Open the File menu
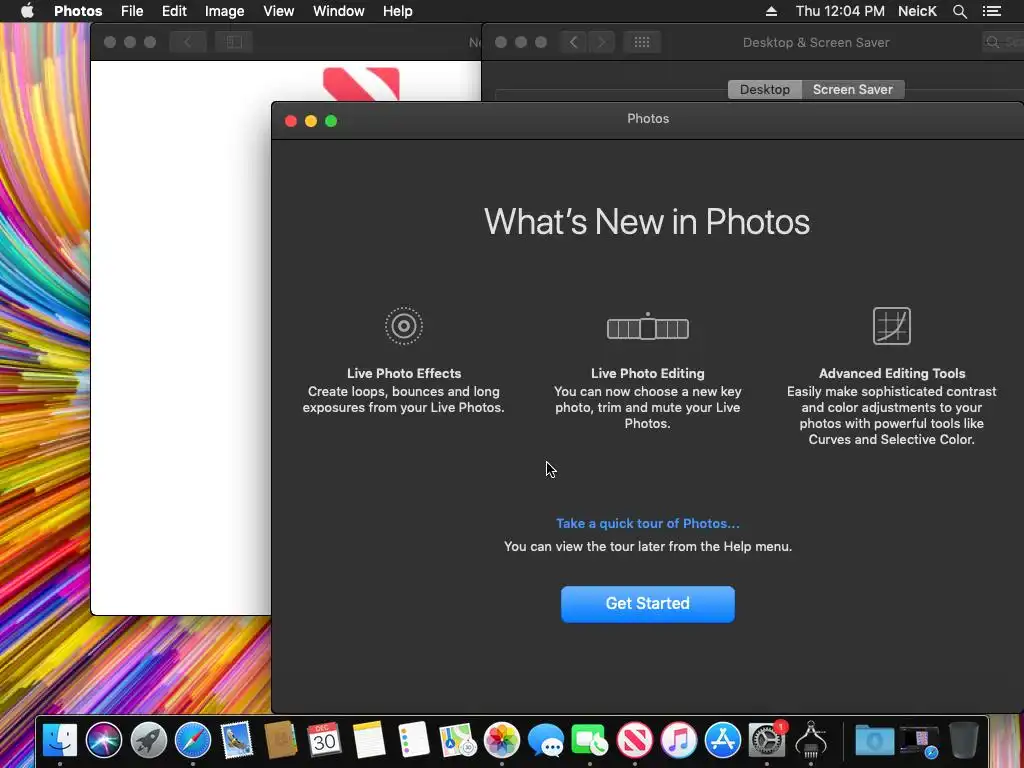The height and width of the screenshot is (768, 1024). coord(132,11)
